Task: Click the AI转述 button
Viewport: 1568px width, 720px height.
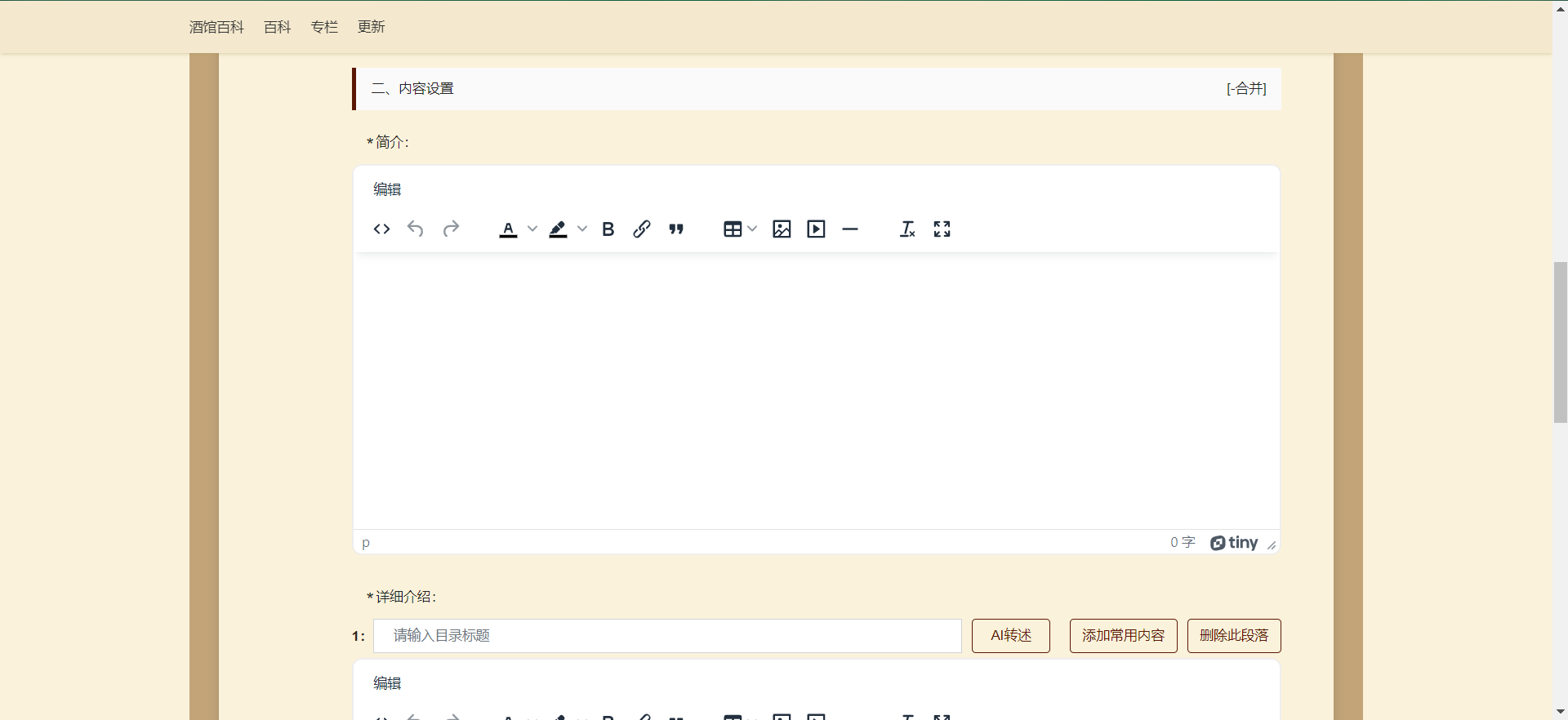Action: (x=1011, y=636)
